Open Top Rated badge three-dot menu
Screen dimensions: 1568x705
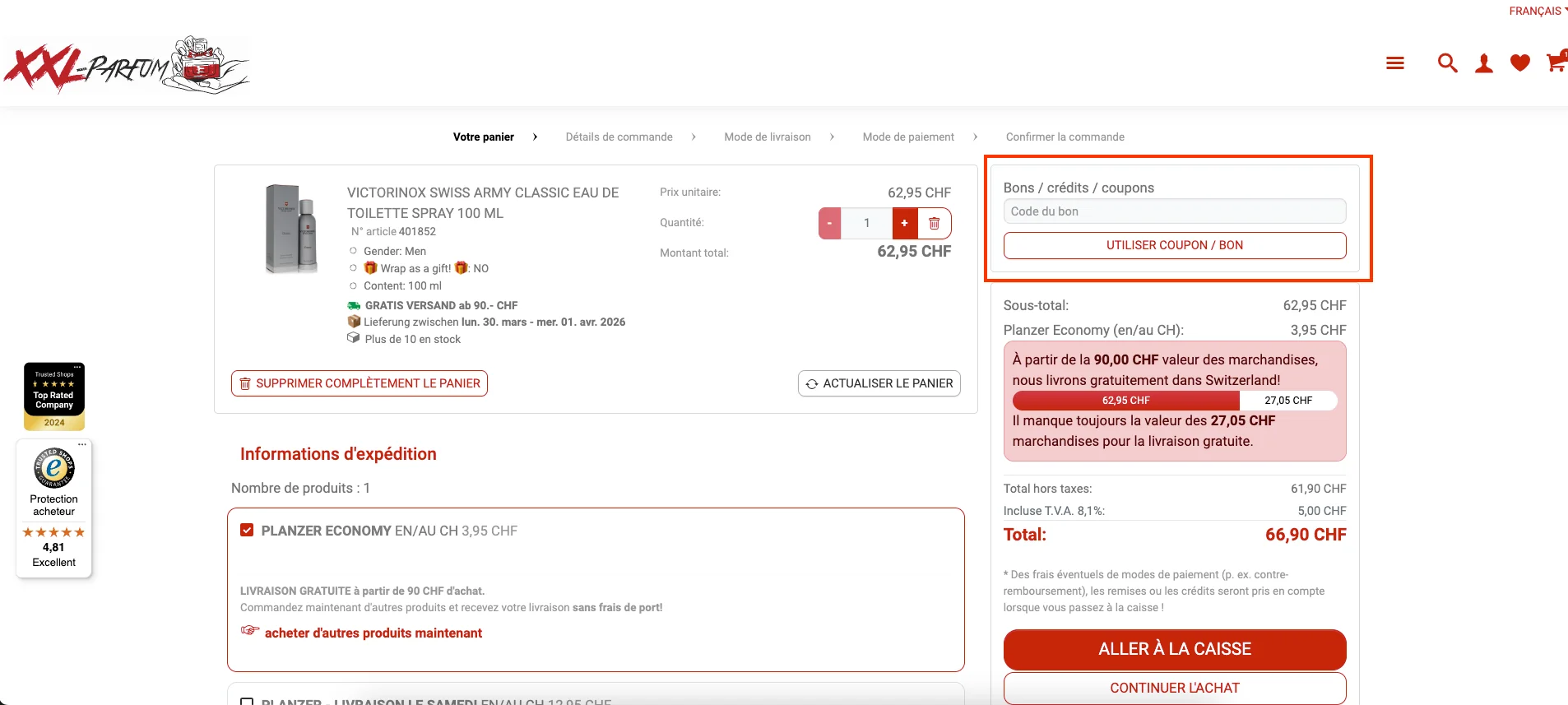(77, 368)
